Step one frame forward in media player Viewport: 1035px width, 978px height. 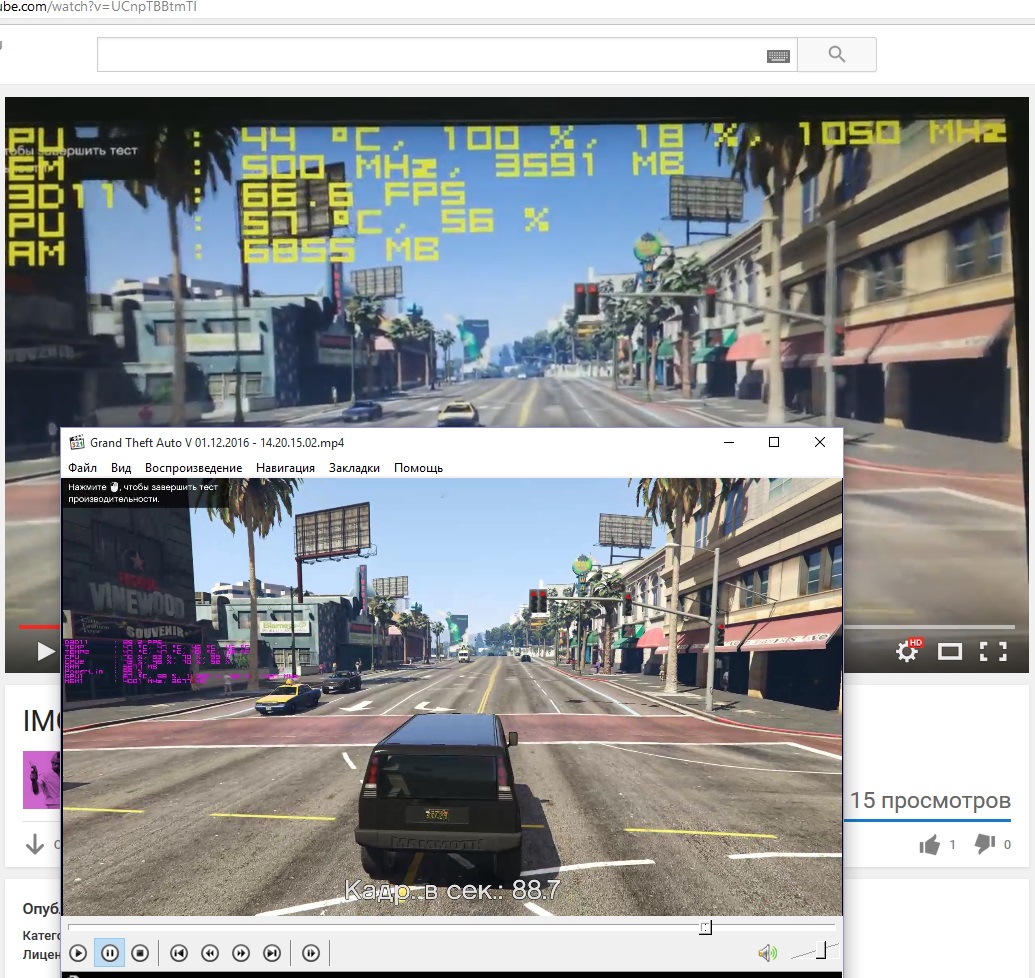[311, 953]
